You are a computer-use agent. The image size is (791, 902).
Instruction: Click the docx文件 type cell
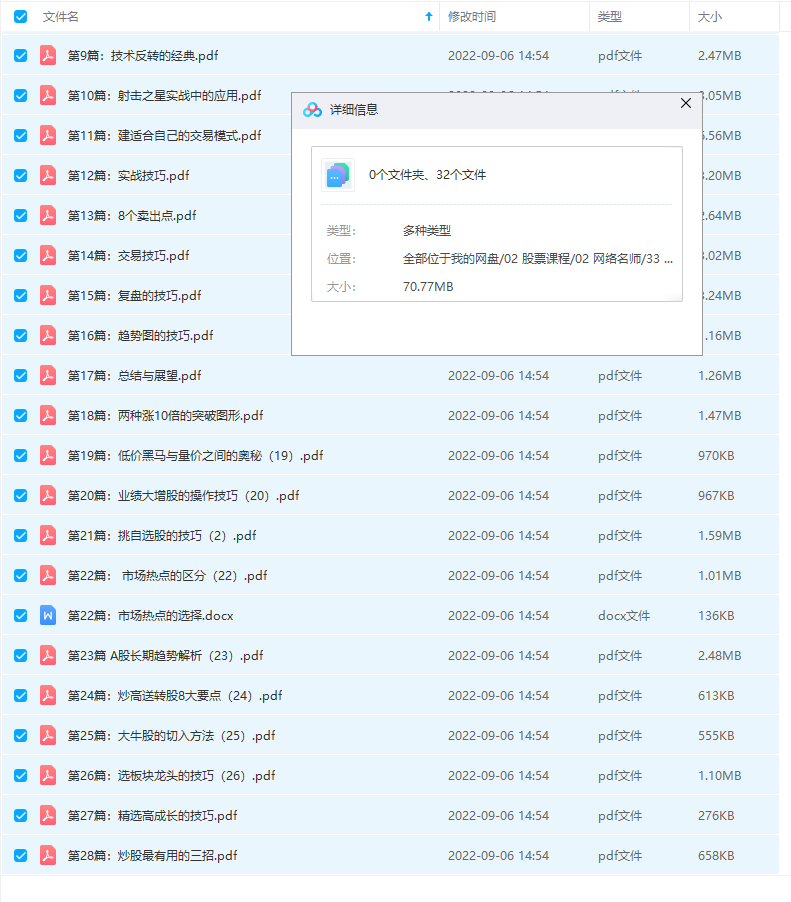(x=624, y=616)
